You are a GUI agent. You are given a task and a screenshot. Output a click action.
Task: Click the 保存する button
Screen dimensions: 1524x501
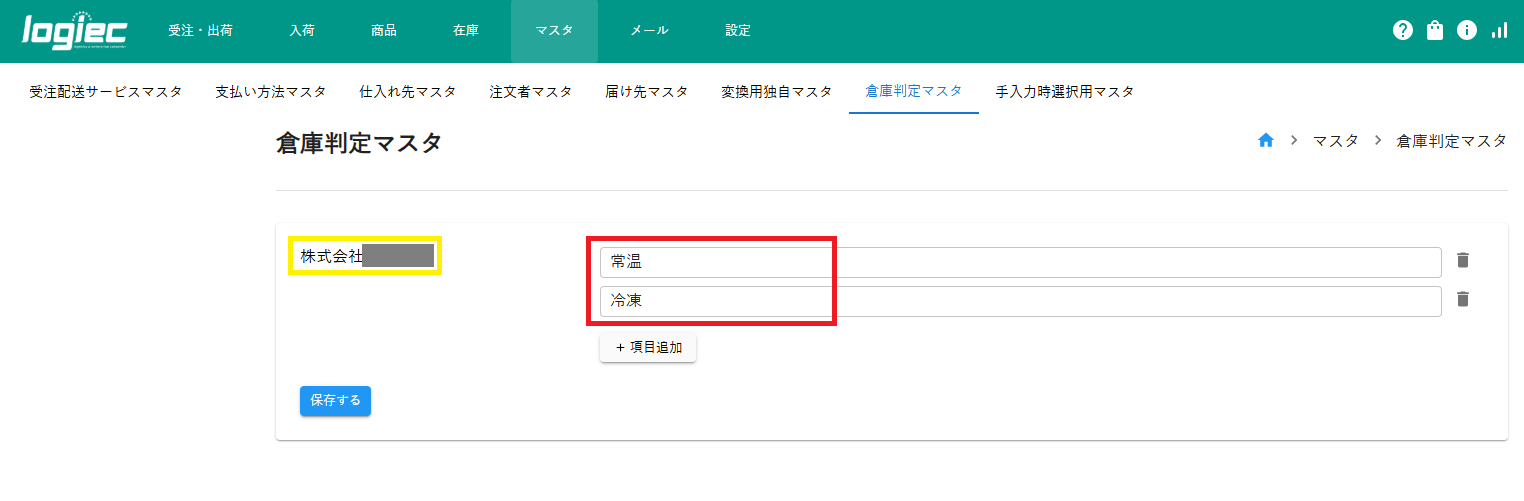coord(335,400)
